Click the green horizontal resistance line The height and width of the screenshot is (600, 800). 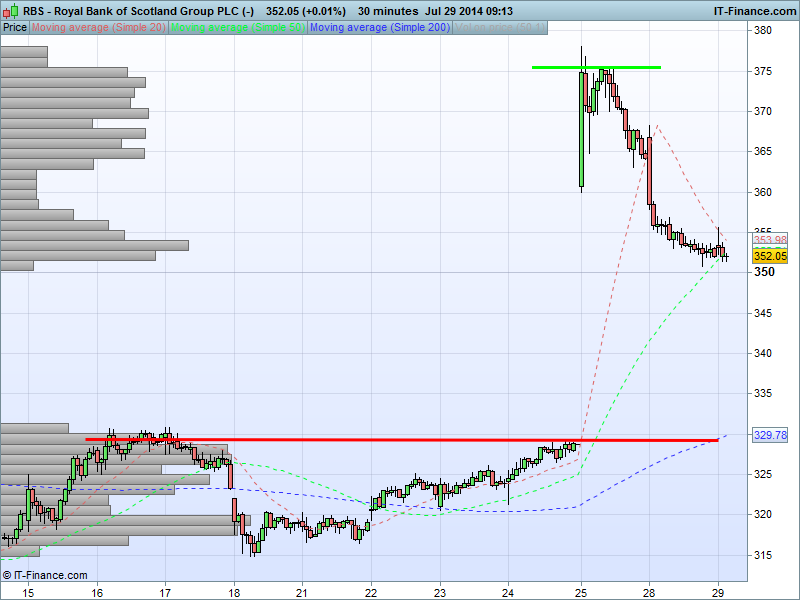(x=596, y=67)
